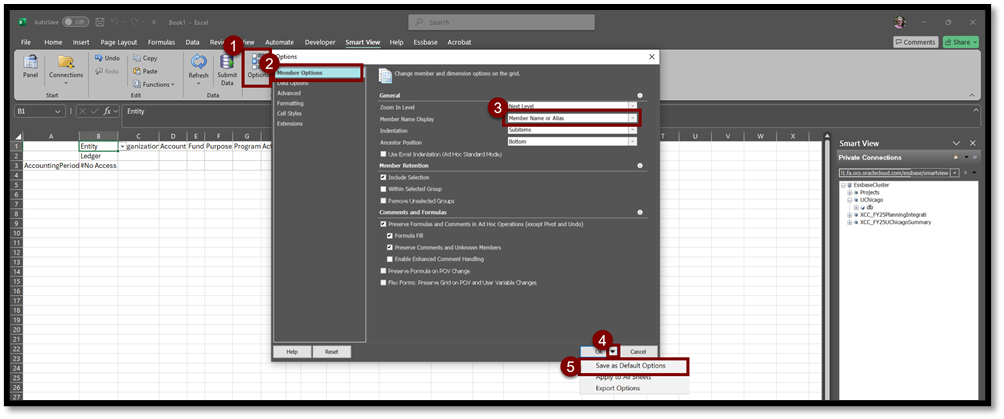Uncheck Formula Fill
Screen dimensions: 1004x419
[389, 236]
